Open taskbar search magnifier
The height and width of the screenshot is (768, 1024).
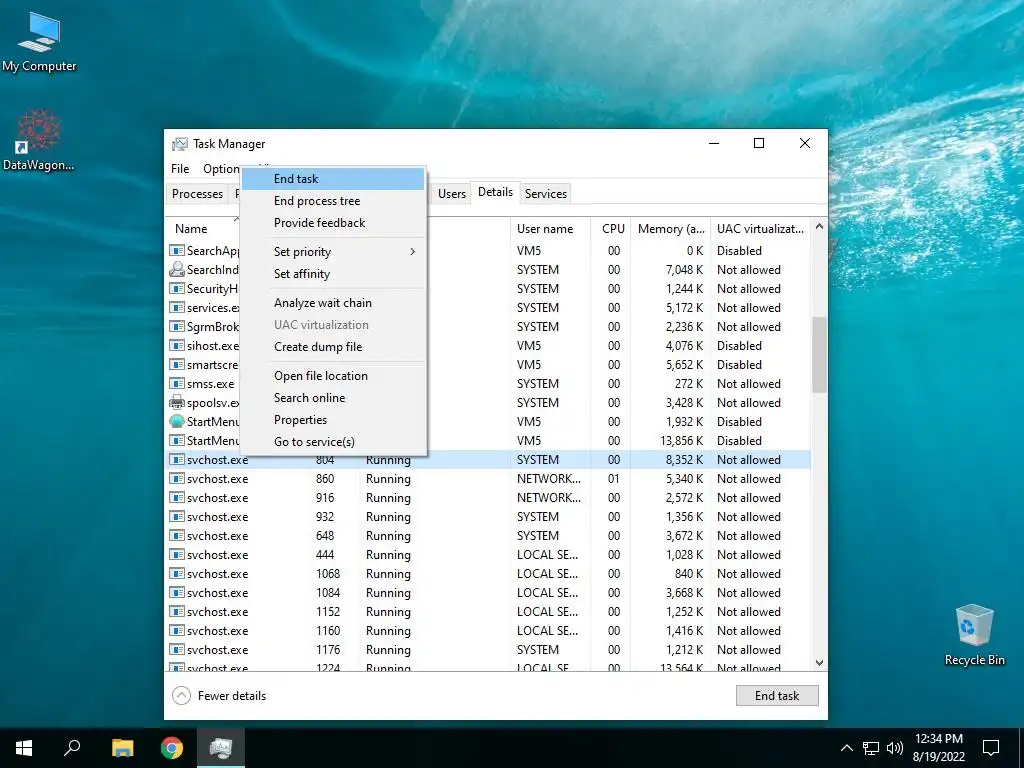[x=72, y=748]
